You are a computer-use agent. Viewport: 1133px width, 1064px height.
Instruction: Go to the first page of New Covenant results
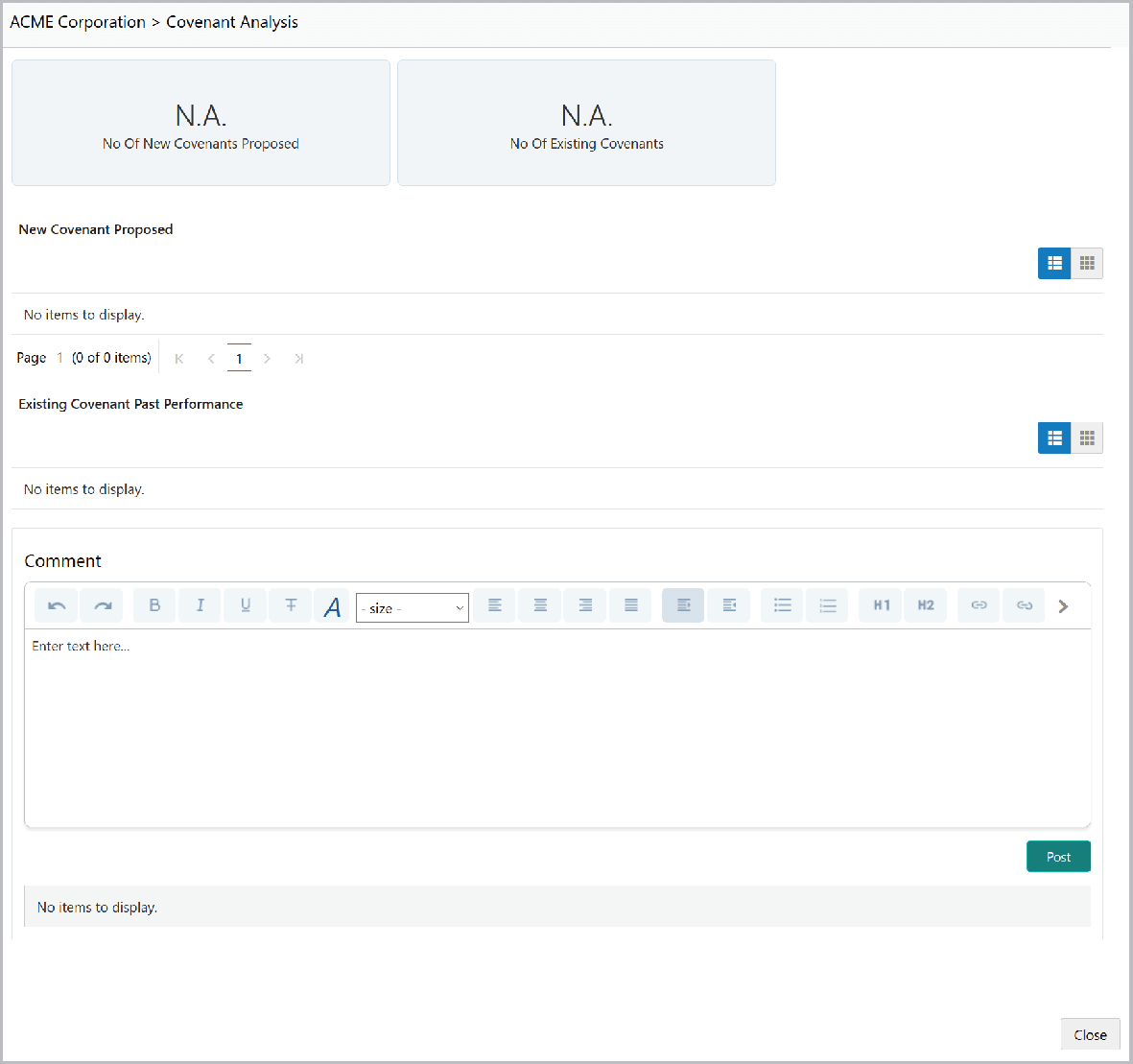pyautogui.click(x=179, y=359)
